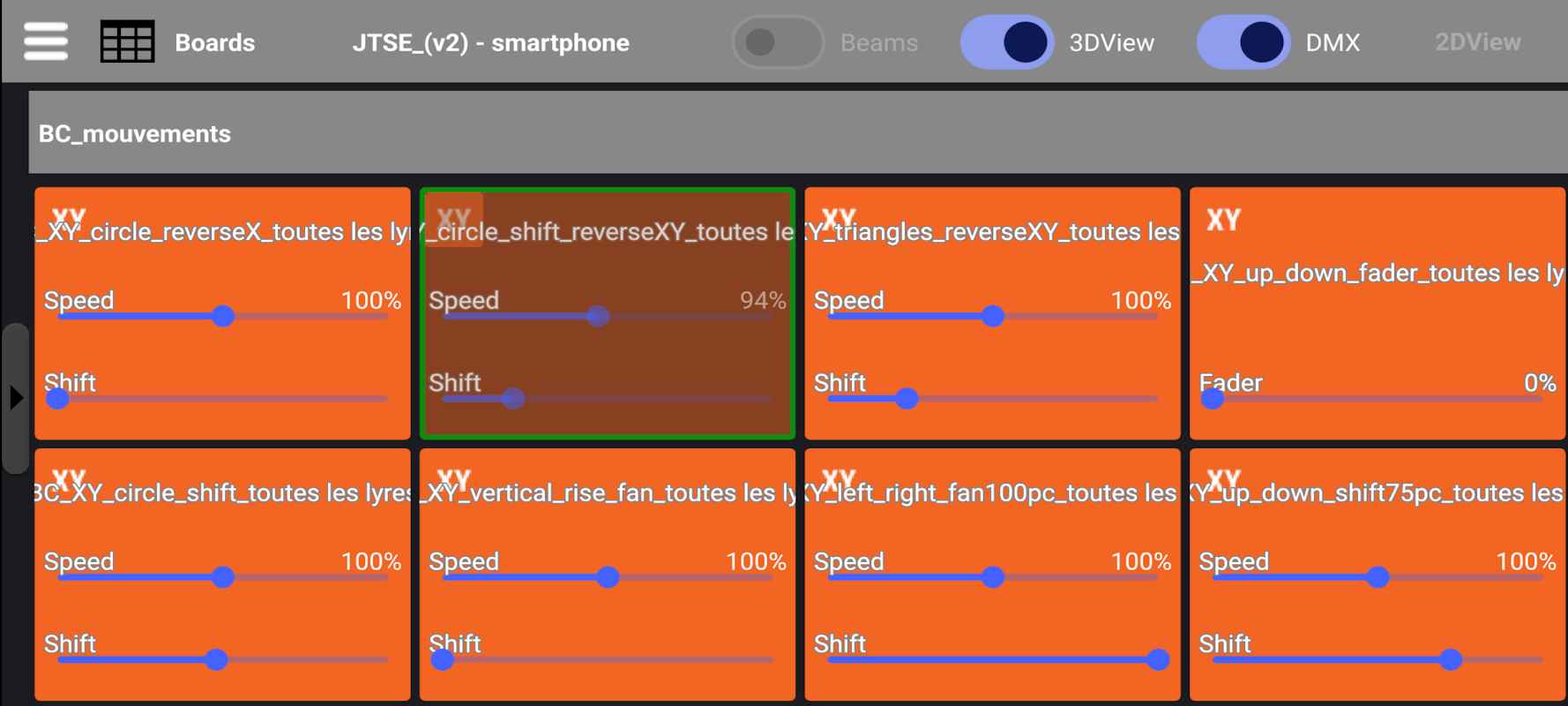The width and height of the screenshot is (1568, 706).
Task: Click XY icon on circle_reverseX tile
Action: click(x=68, y=217)
